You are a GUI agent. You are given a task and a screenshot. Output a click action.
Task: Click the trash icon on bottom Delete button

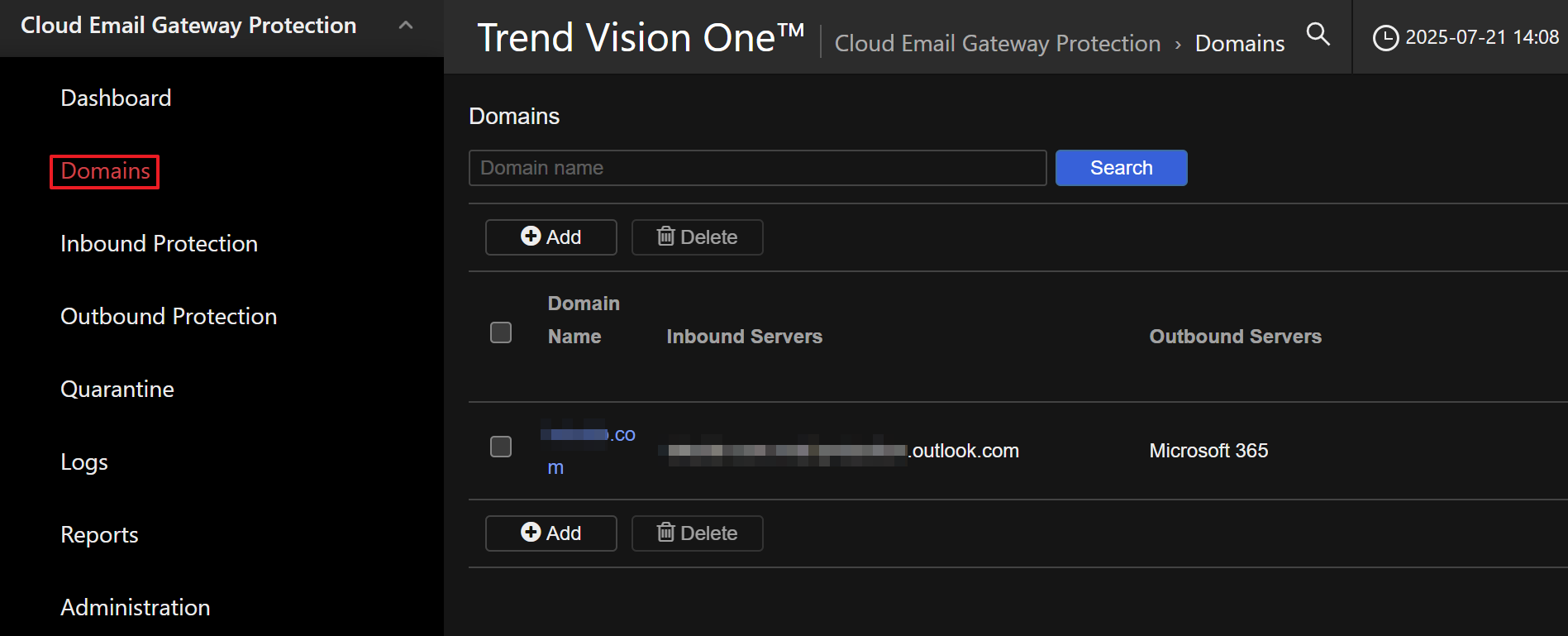pyautogui.click(x=665, y=533)
